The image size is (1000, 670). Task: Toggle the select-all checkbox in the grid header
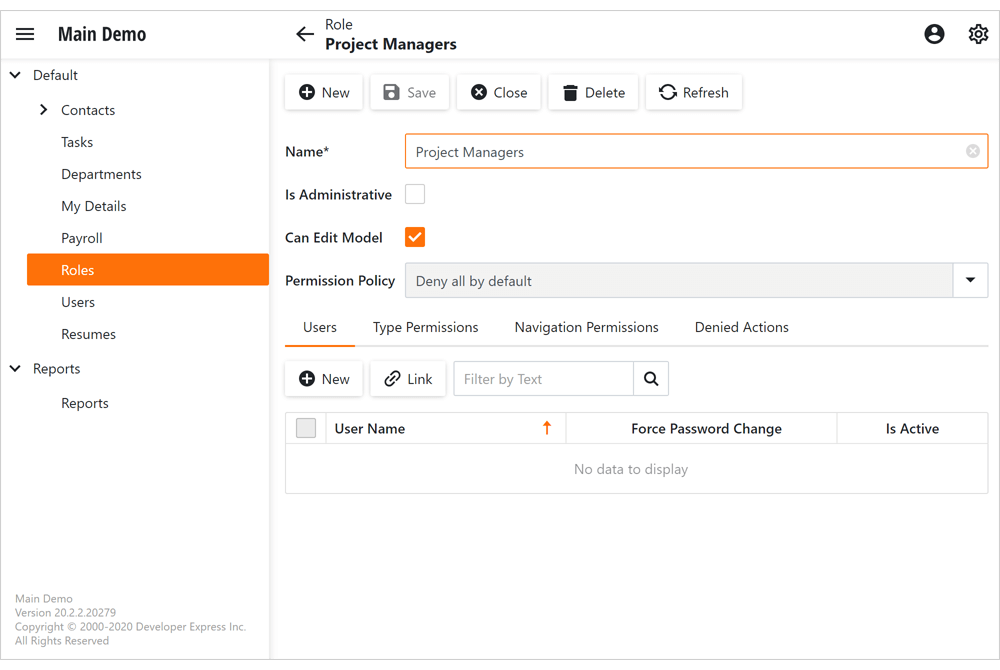coord(305,428)
